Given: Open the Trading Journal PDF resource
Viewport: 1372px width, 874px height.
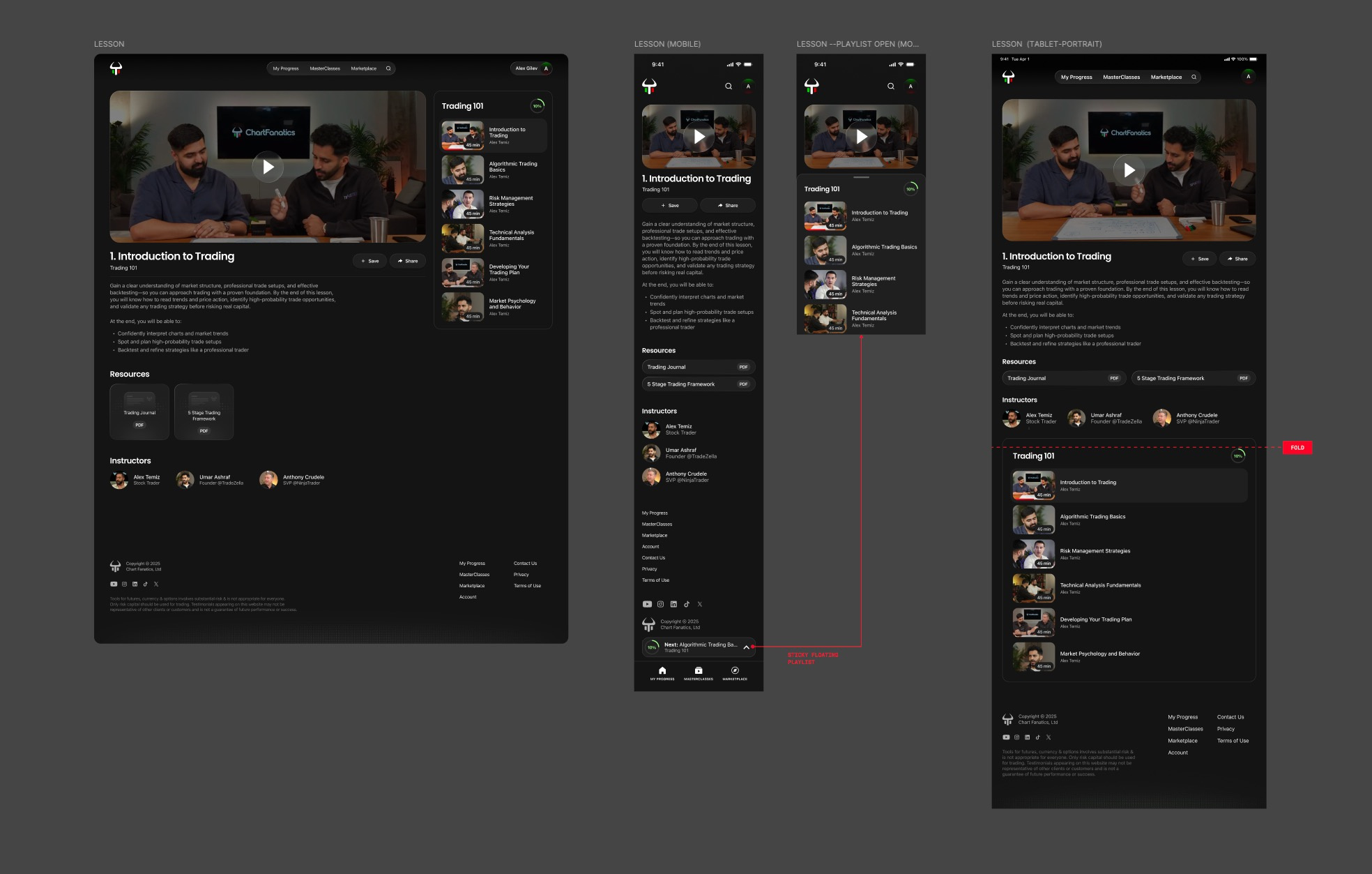Looking at the screenshot, I should (139, 412).
